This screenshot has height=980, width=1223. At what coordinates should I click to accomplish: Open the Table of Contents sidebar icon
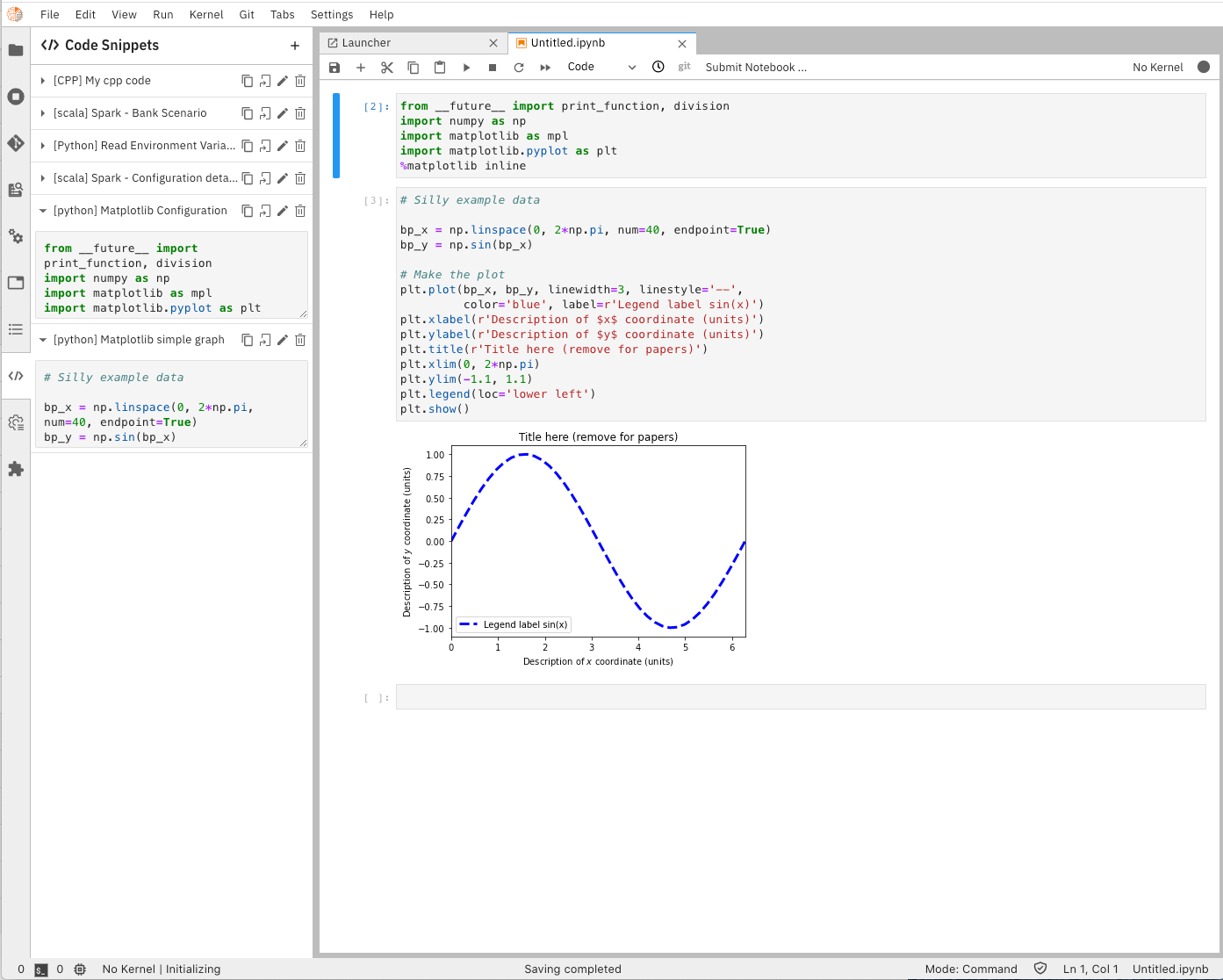[x=16, y=329]
